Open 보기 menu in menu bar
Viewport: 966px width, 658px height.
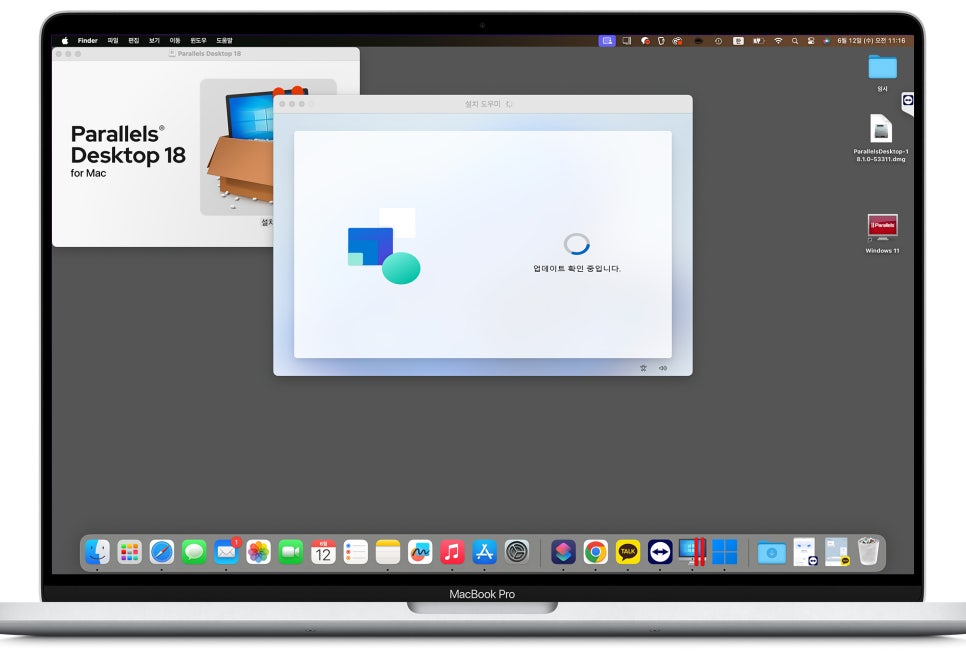pos(154,41)
